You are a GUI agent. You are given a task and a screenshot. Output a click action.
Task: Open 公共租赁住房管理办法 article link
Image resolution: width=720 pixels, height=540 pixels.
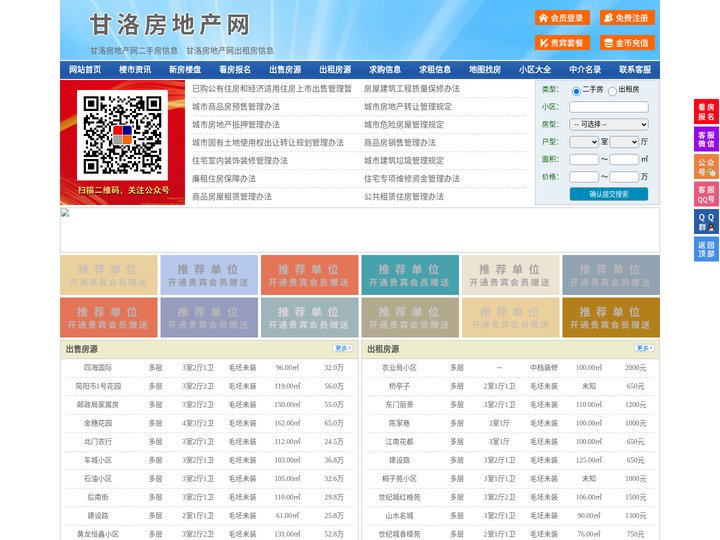(x=404, y=197)
